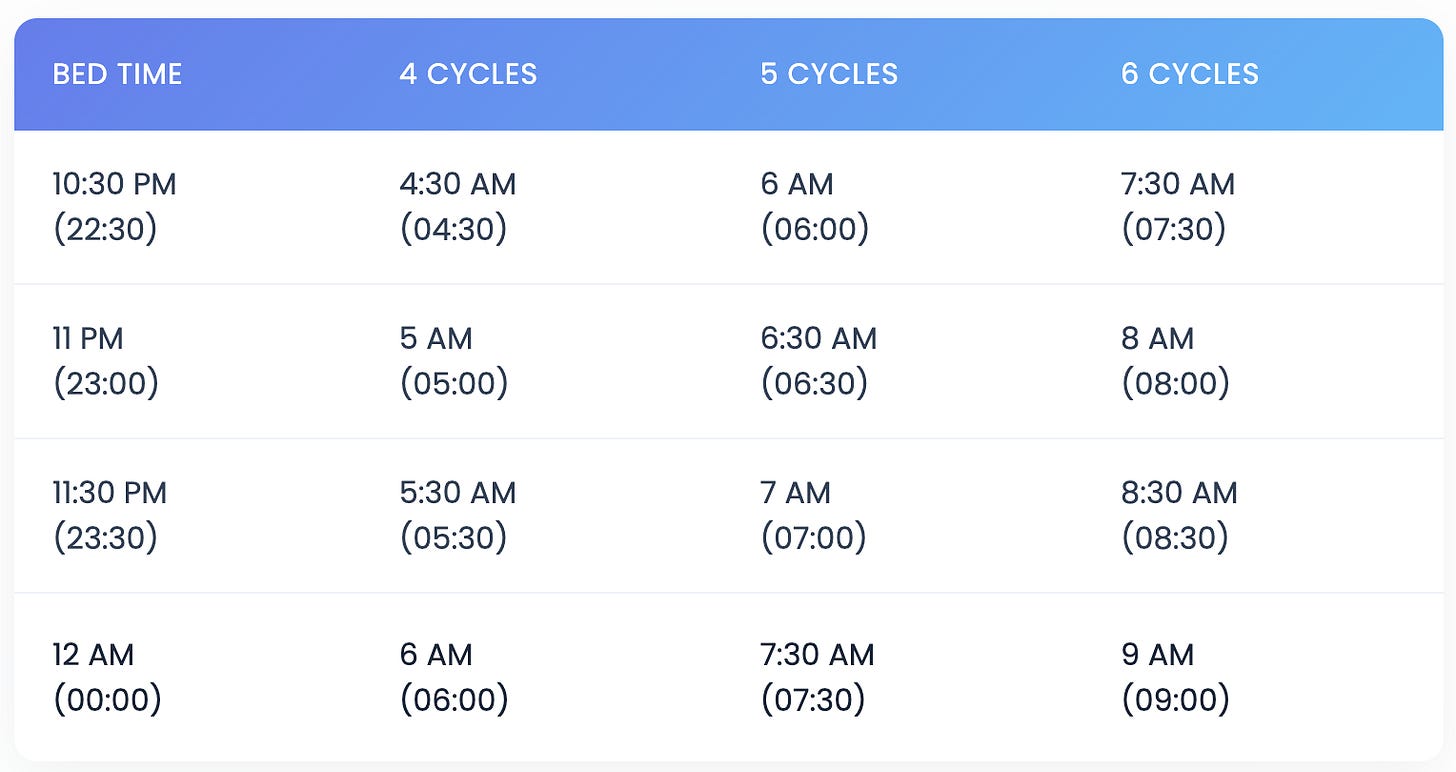Screen dimensions: 1456x772
Task: Select 7:30 AM in the 6 cycles column
Action: [x=1178, y=207]
